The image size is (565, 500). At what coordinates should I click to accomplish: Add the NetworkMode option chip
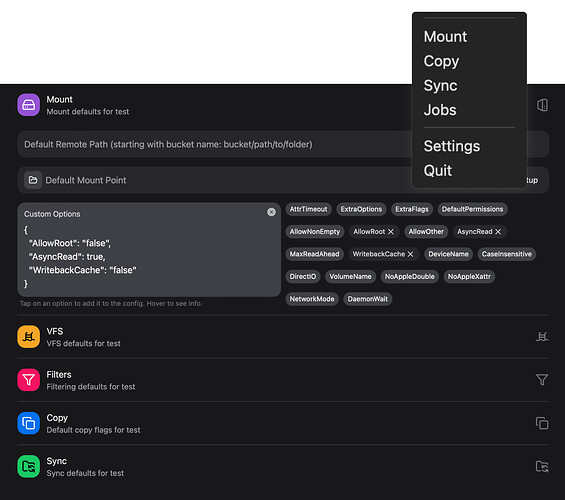[x=312, y=299]
